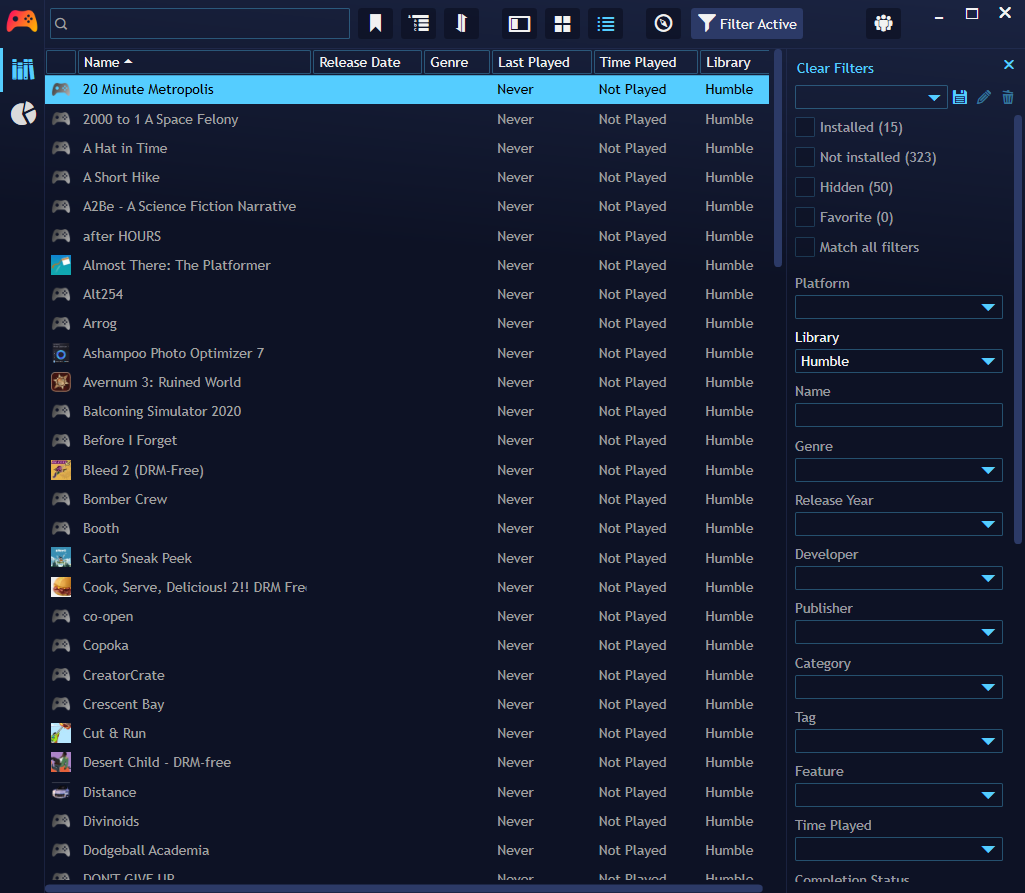Sort by the Release Date column header

pos(367,62)
